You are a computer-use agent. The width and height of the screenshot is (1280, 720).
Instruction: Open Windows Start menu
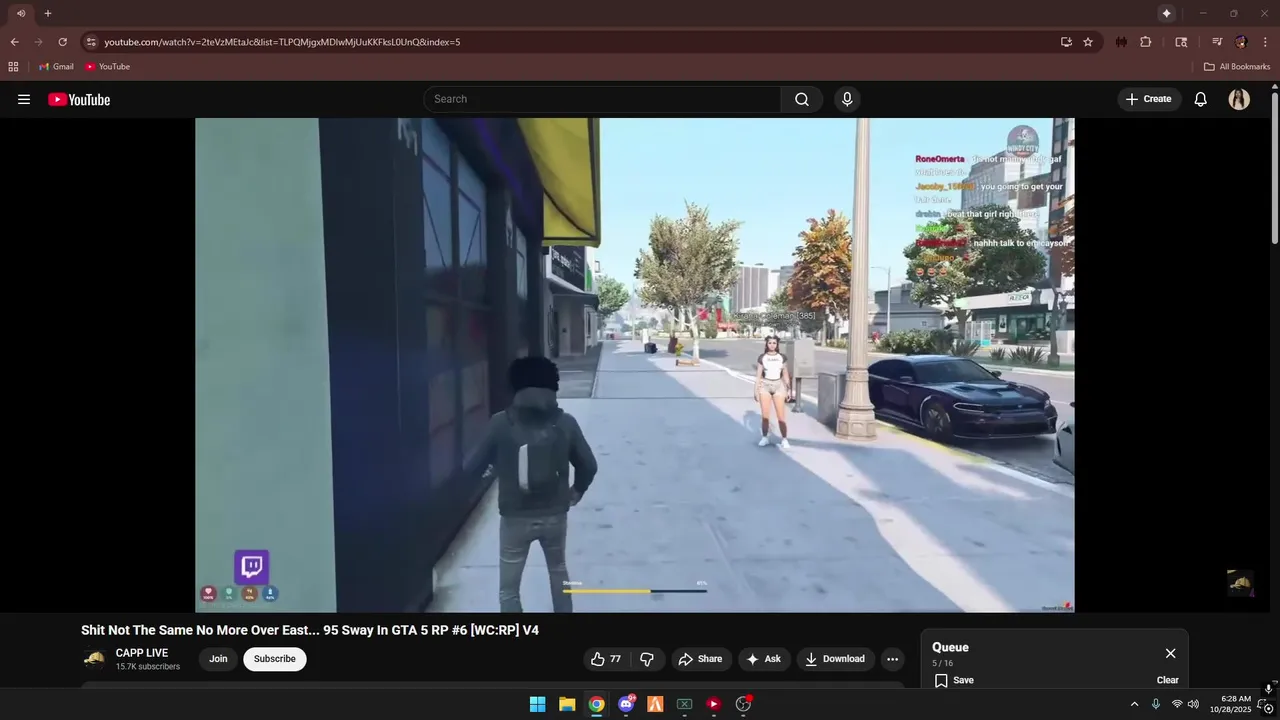(537, 704)
